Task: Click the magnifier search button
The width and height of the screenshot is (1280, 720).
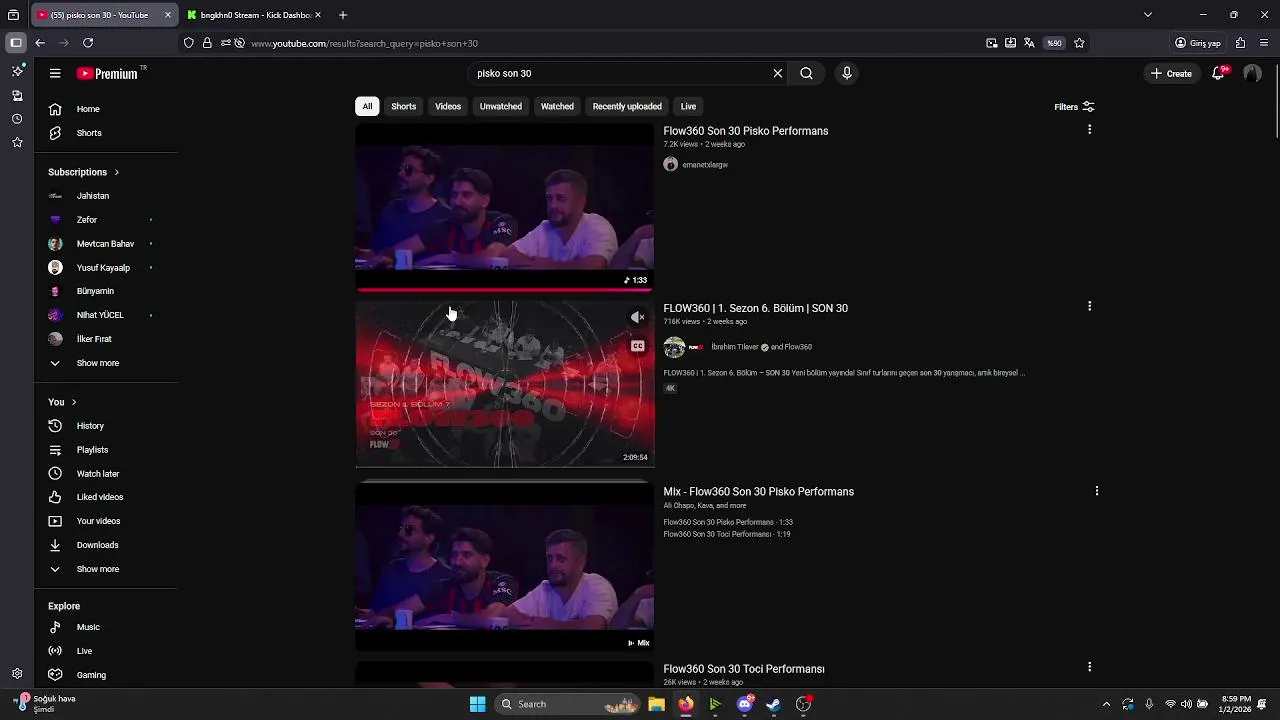Action: [x=806, y=73]
